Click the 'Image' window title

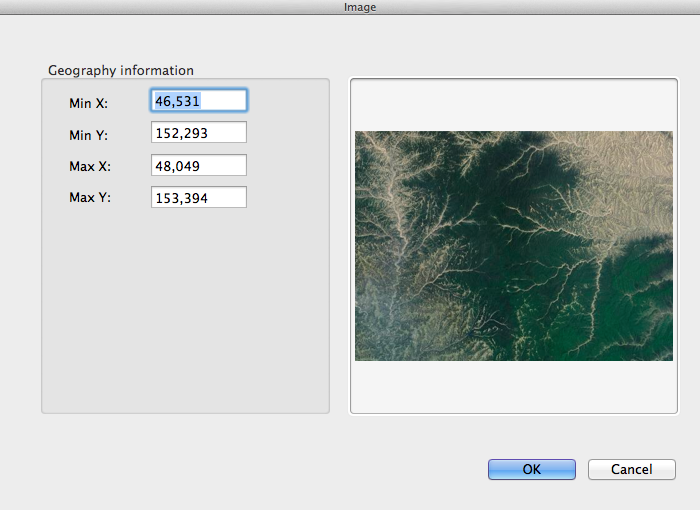click(360, 7)
